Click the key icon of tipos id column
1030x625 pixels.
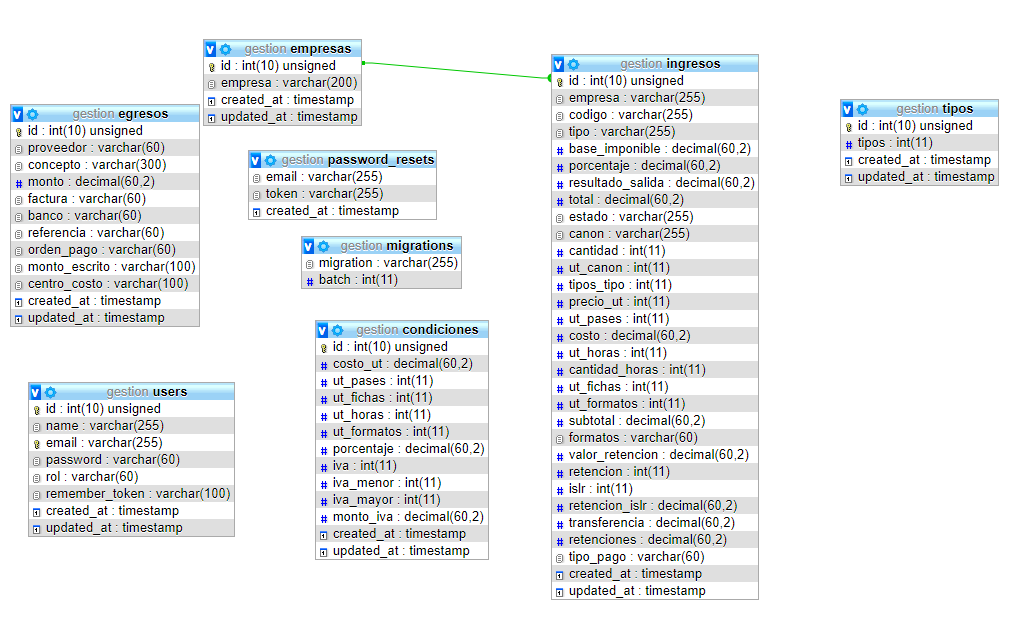849,127
